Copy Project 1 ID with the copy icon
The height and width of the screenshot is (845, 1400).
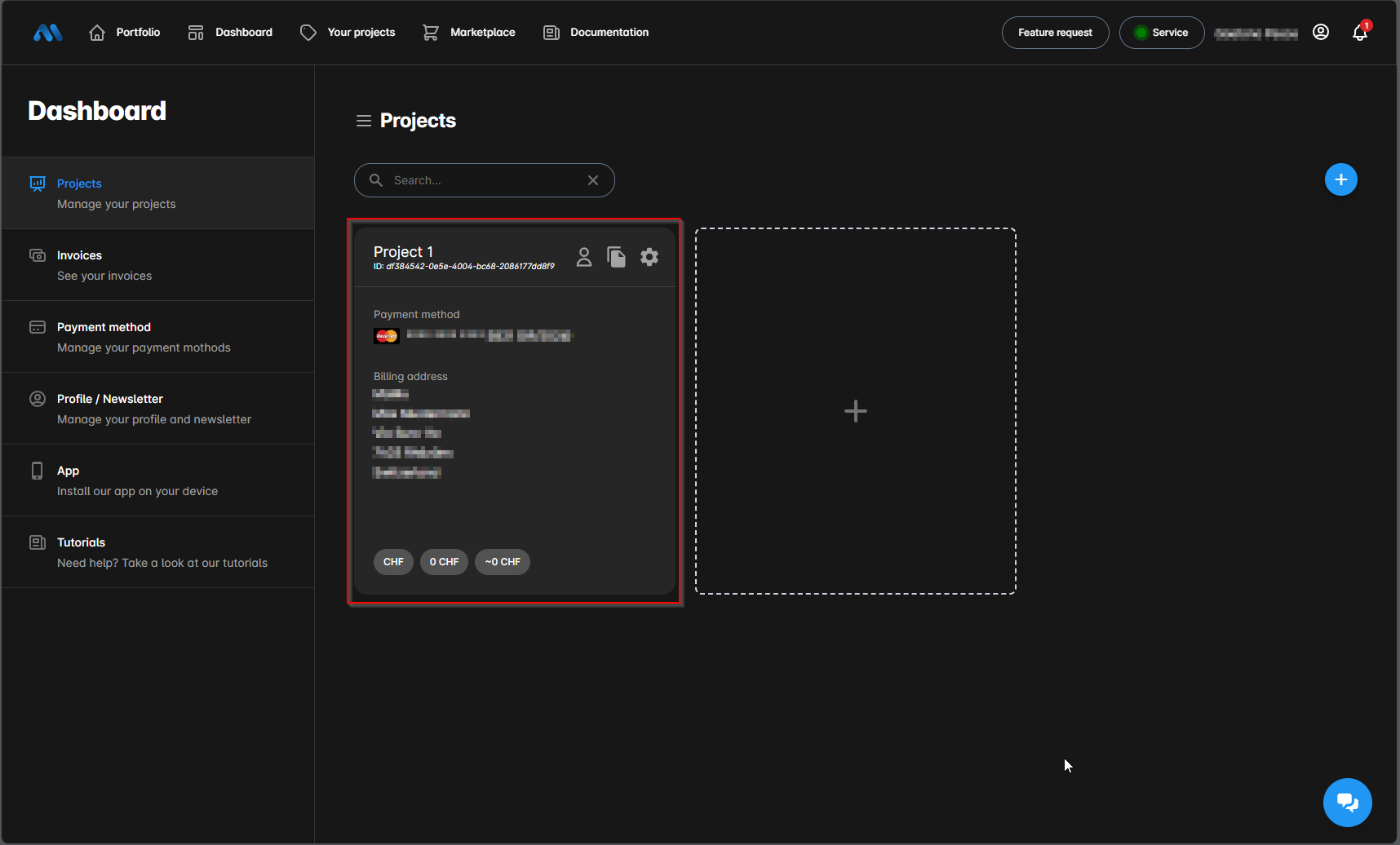tap(616, 257)
